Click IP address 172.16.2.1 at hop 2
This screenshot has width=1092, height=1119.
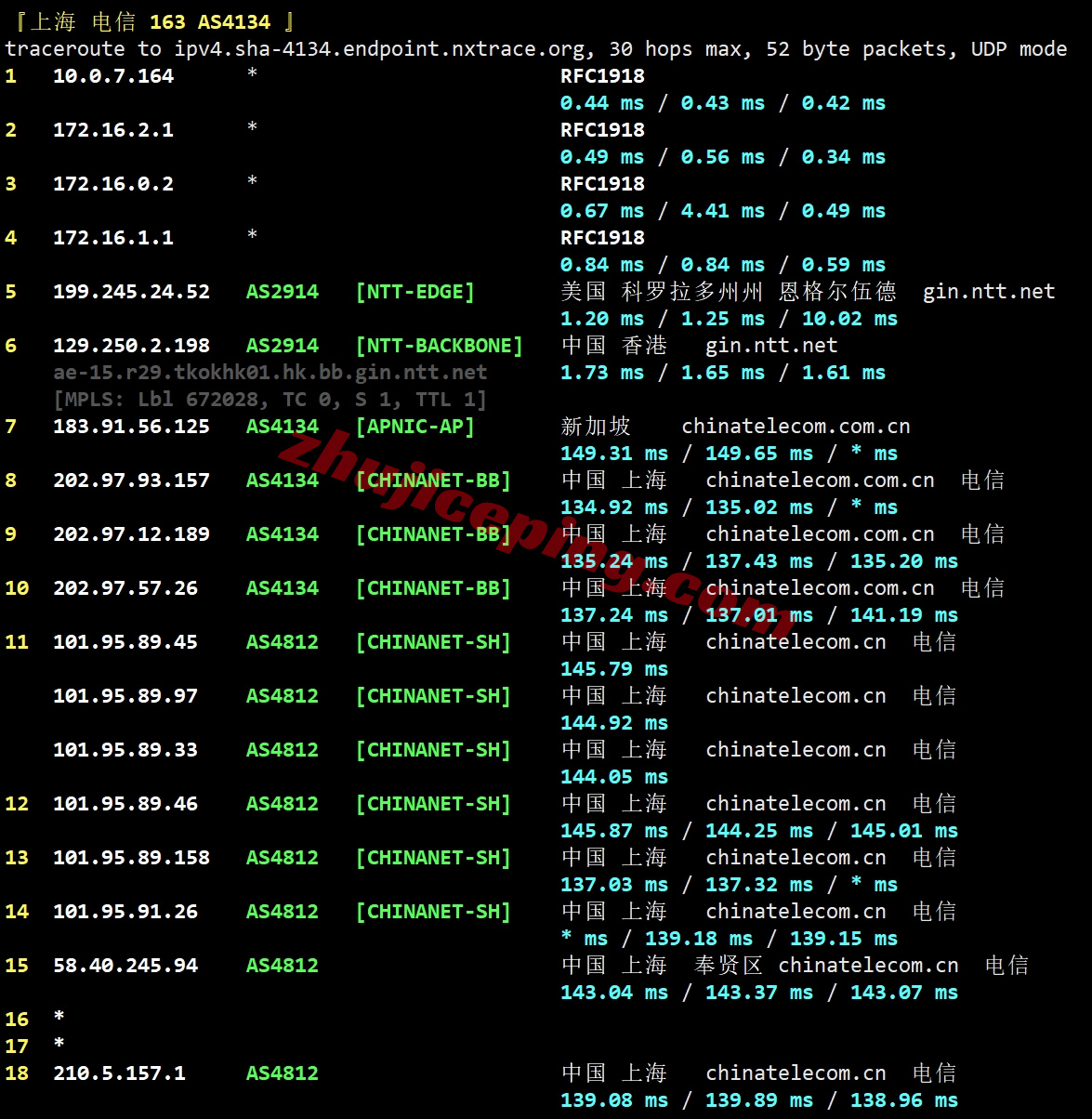tap(112, 130)
